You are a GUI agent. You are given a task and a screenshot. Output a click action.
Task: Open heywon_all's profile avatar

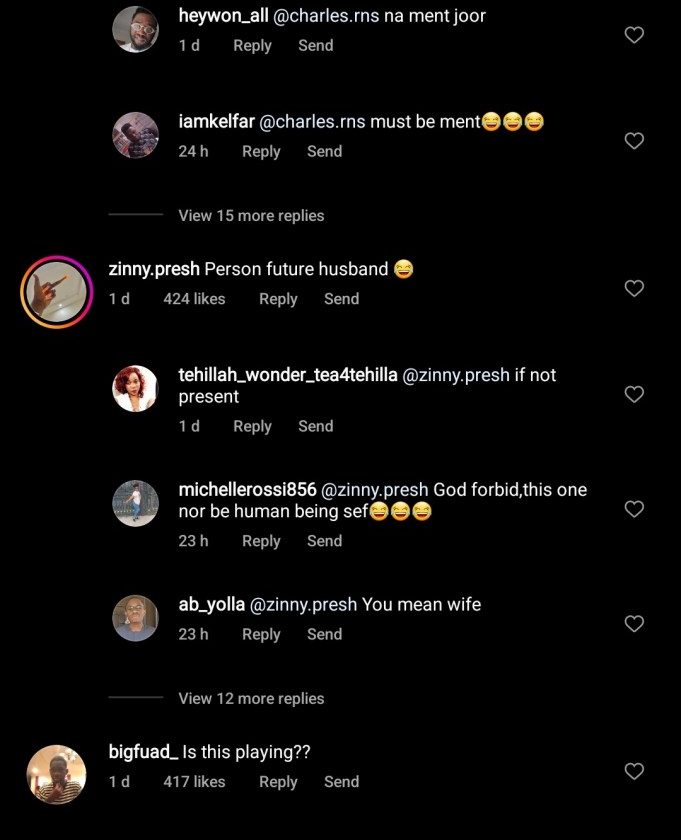(135, 30)
